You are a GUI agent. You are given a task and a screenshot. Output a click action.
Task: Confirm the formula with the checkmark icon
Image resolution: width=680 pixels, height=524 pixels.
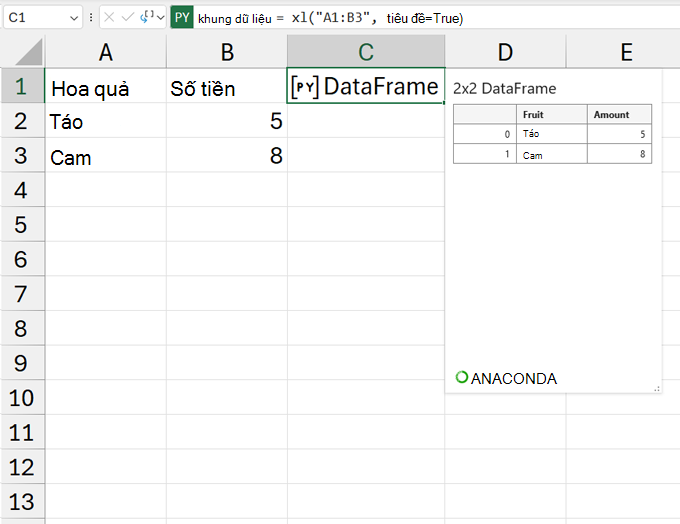pyautogui.click(x=128, y=18)
